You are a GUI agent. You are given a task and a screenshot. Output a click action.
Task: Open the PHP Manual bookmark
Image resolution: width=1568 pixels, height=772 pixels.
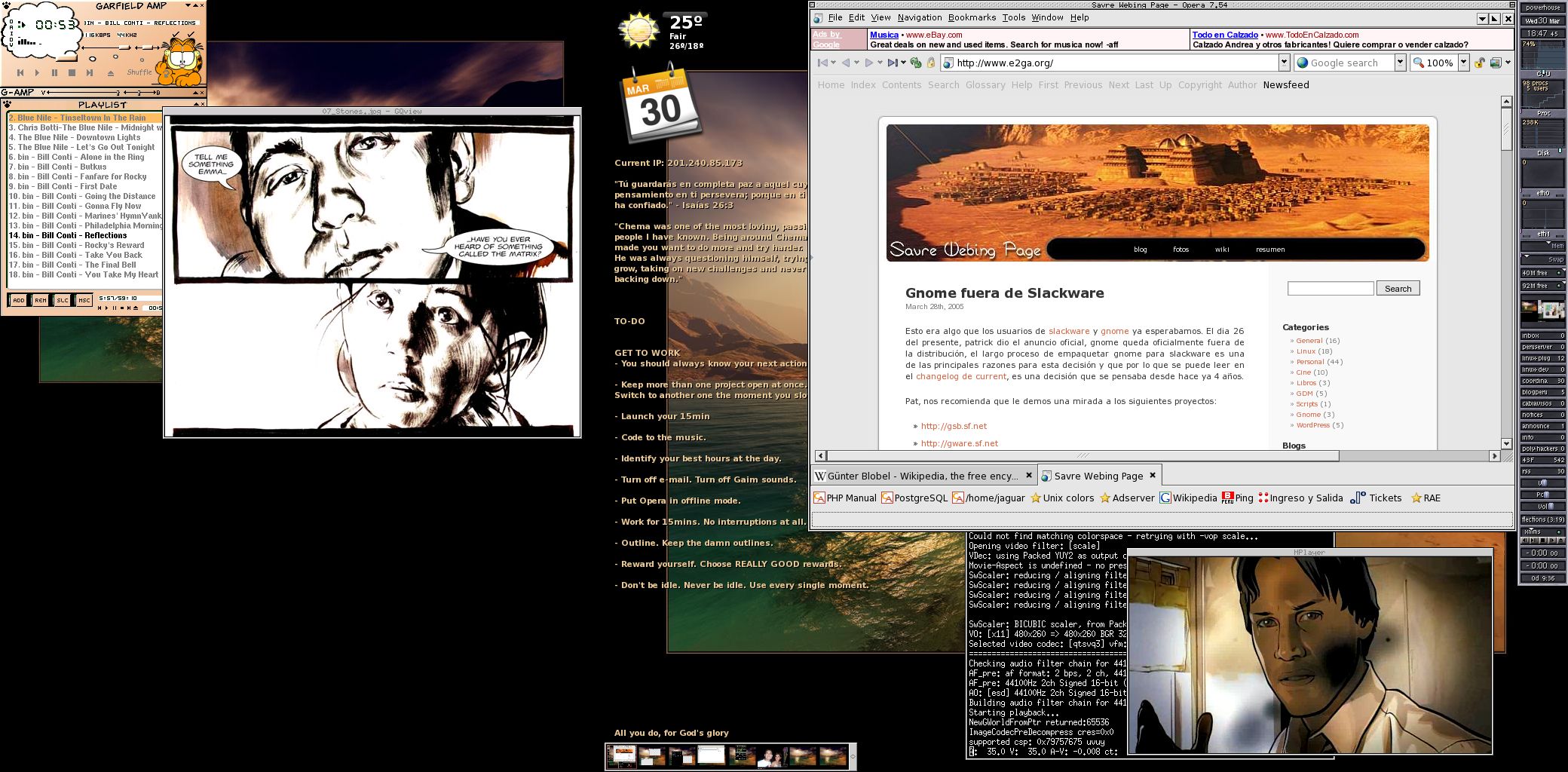[x=845, y=498]
